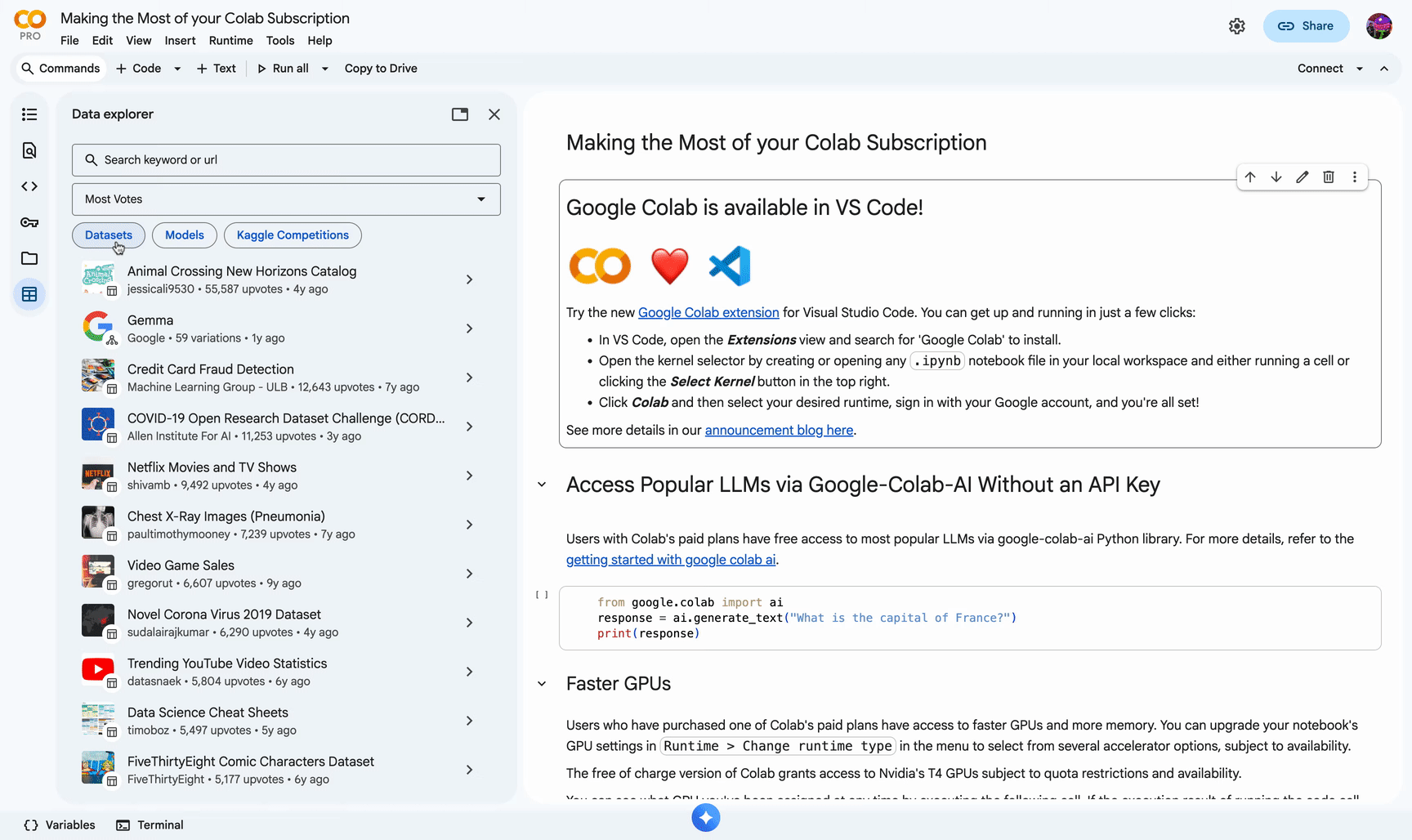Click the Netflix Movies thumbnail
Image resolution: width=1412 pixels, height=840 pixels.
[x=98, y=475]
